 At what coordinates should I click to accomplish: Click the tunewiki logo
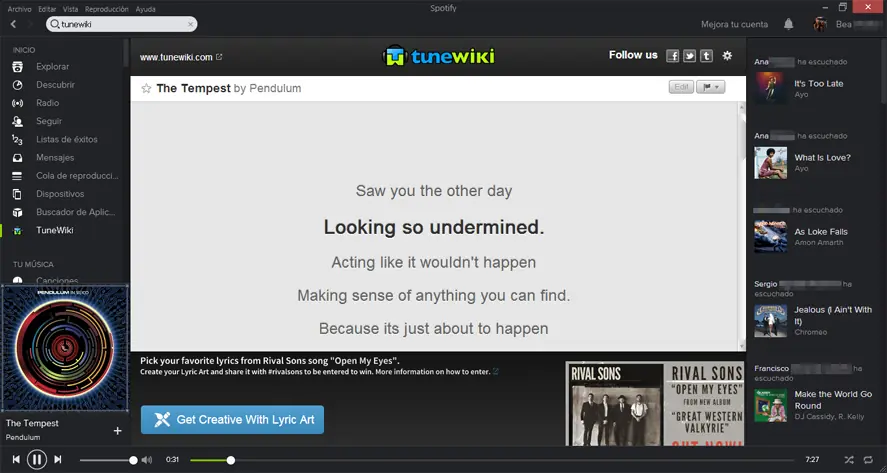point(438,56)
